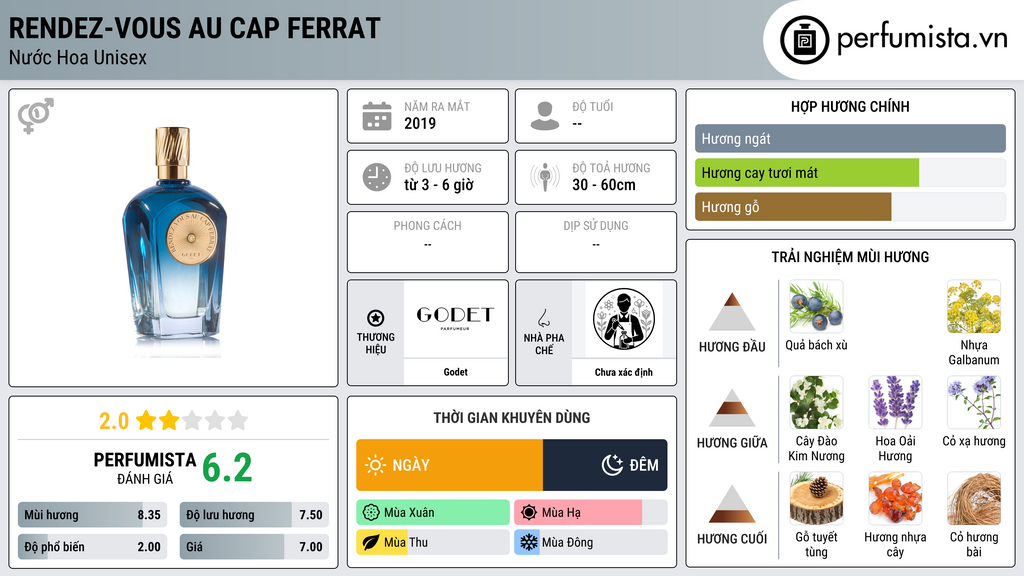The height and width of the screenshot is (576, 1024).
Task: Click the Hương ngát accord bar
Action: [850, 138]
